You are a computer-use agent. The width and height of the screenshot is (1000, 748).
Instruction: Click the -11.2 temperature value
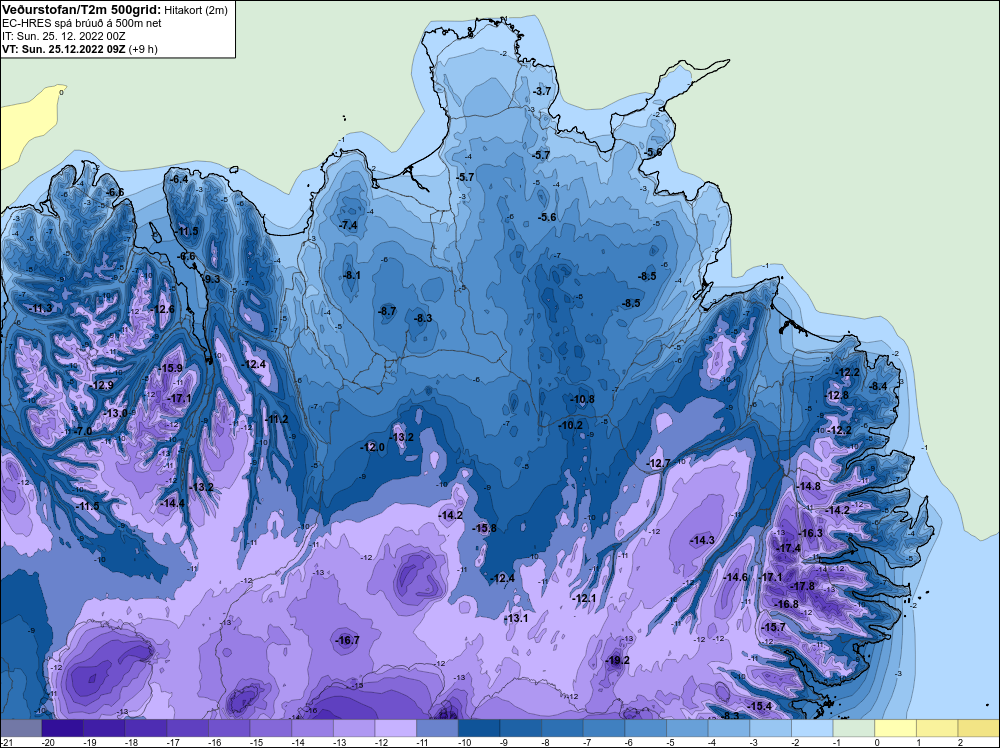point(276,419)
